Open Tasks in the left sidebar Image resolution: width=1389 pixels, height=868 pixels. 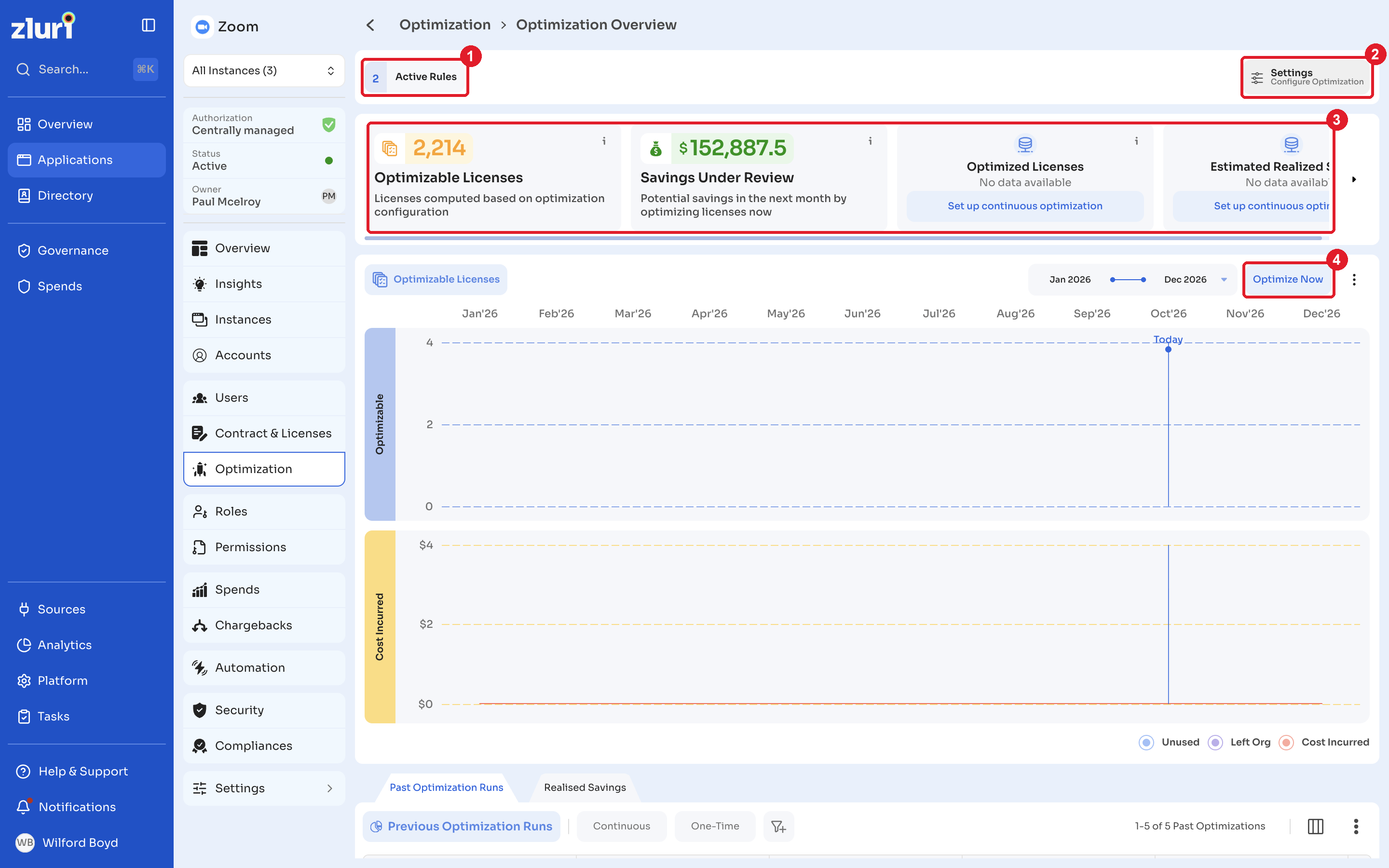tap(54, 716)
